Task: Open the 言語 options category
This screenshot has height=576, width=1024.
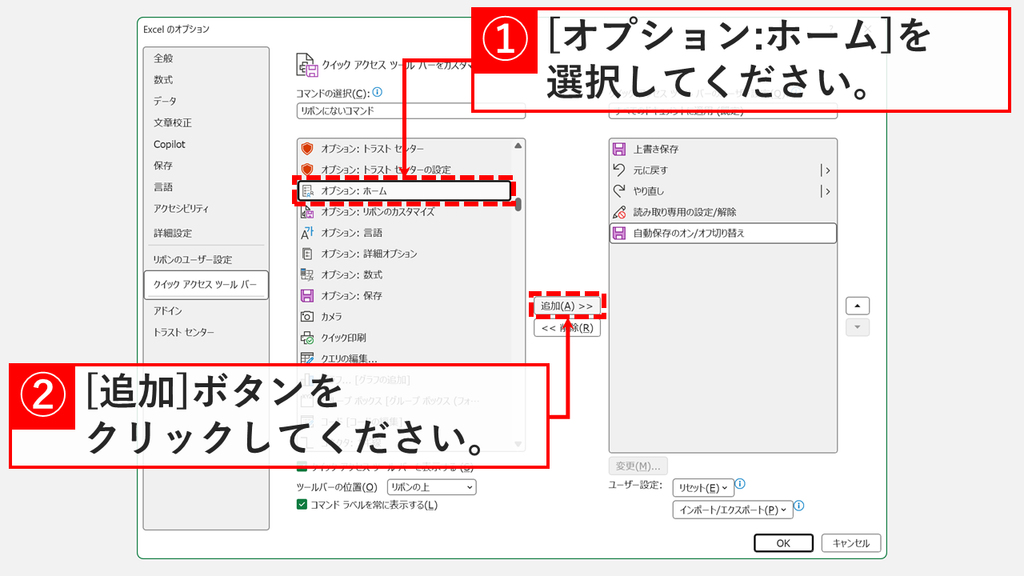Action: 206,187
